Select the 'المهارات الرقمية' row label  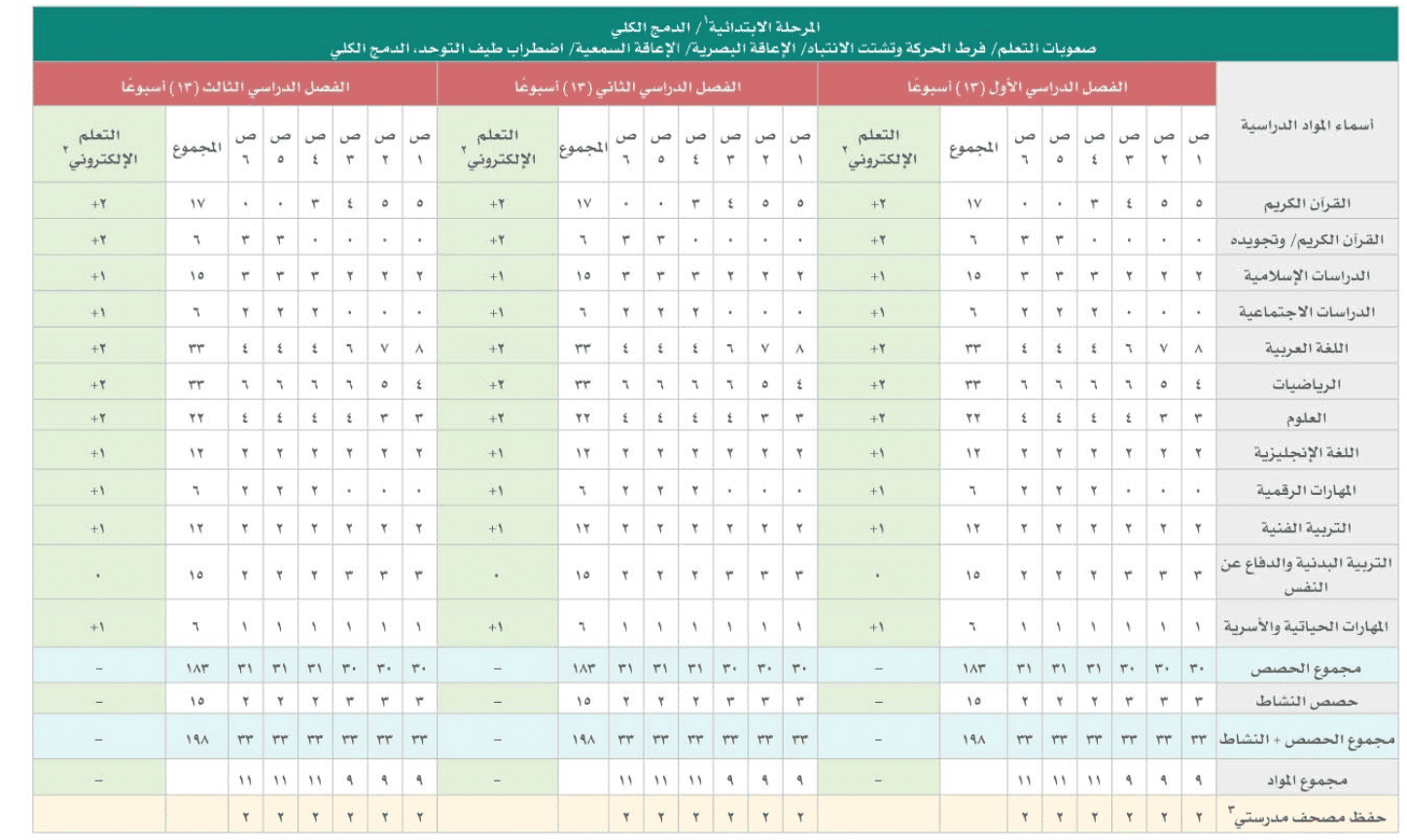(x=1307, y=491)
